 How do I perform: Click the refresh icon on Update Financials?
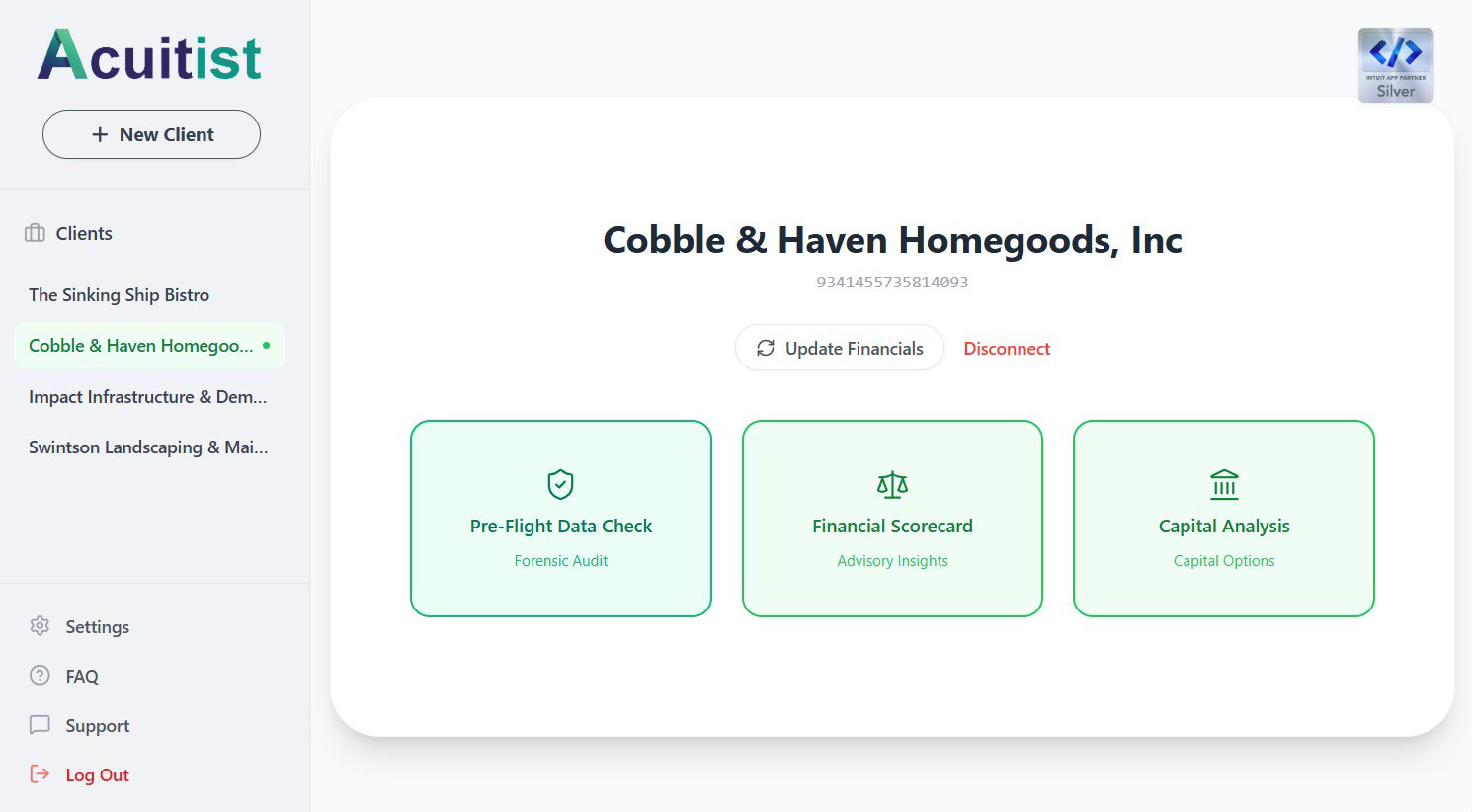[766, 348]
